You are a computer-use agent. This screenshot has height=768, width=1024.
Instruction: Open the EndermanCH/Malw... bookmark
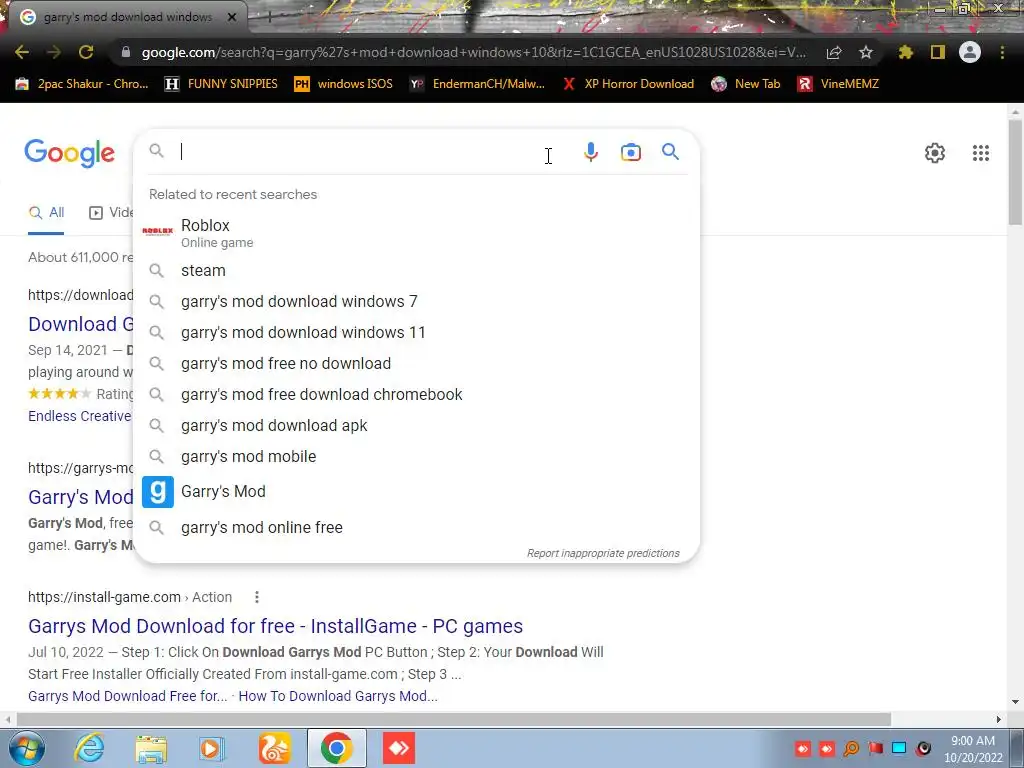[x=477, y=84]
